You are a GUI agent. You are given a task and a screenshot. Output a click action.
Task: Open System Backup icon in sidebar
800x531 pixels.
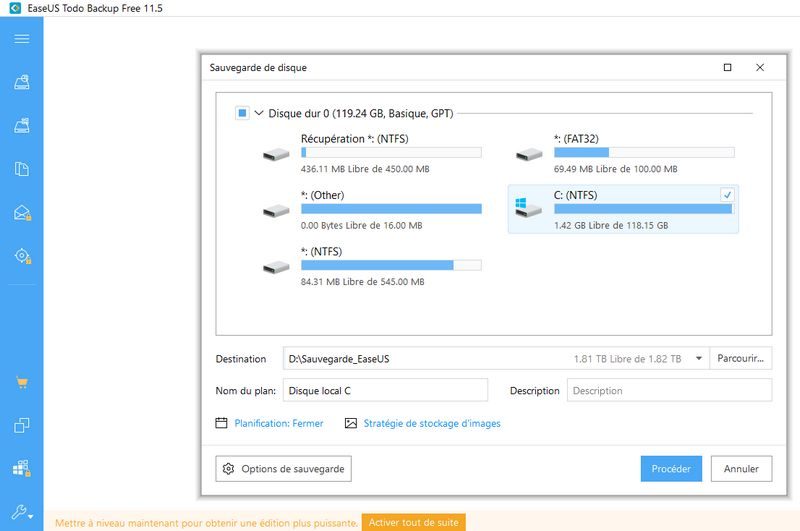click(21, 125)
